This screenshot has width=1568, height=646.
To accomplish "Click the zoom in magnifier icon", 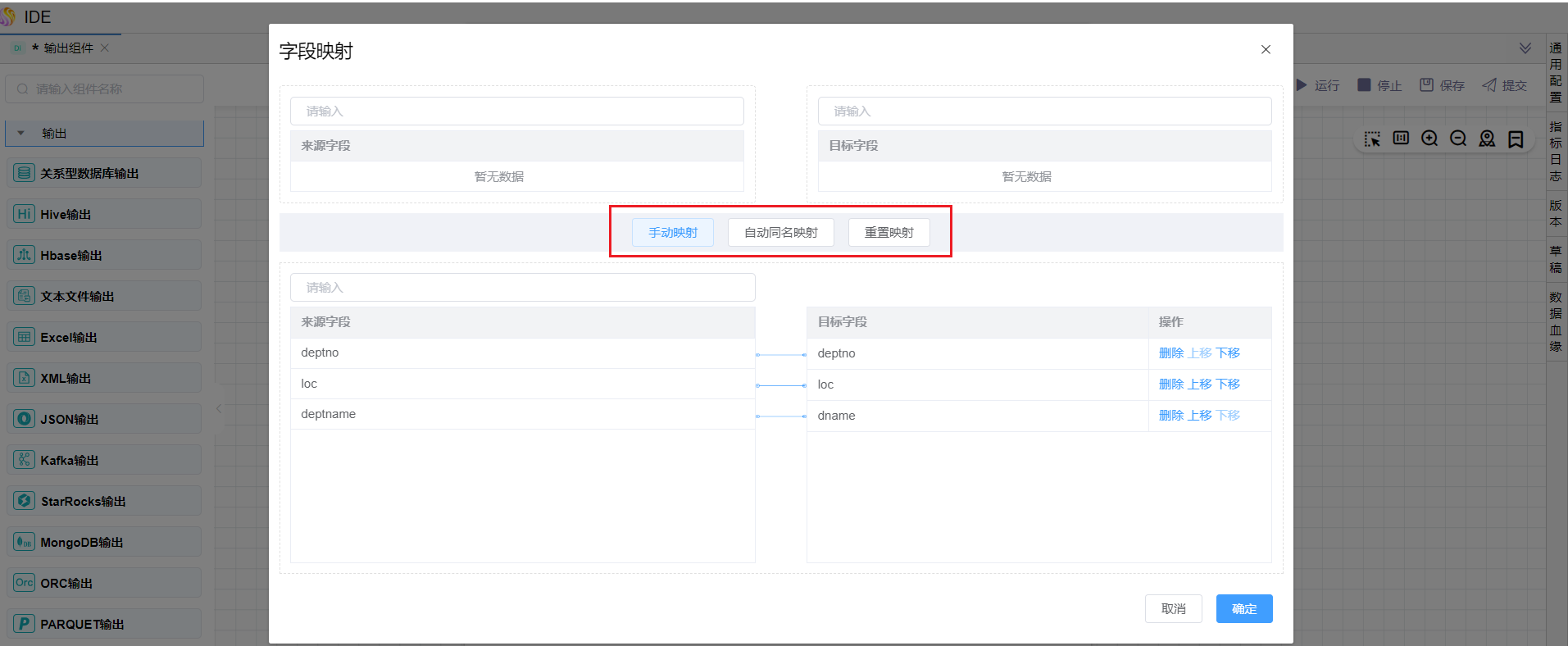I will pyautogui.click(x=1429, y=139).
